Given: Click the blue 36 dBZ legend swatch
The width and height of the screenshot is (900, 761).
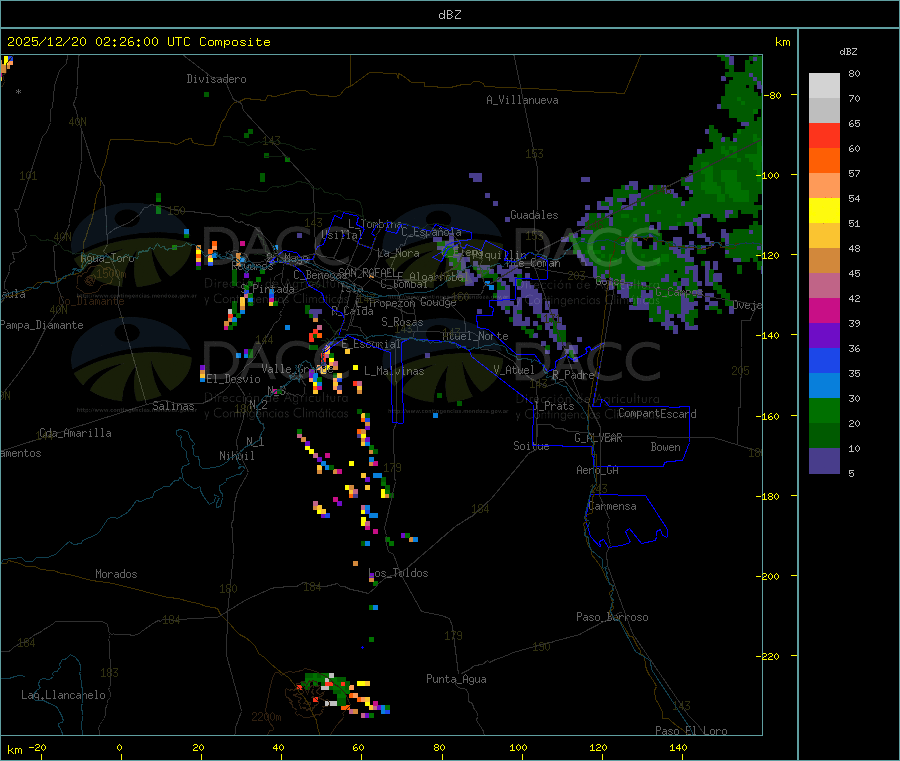Looking at the screenshot, I should click(x=824, y=360).
